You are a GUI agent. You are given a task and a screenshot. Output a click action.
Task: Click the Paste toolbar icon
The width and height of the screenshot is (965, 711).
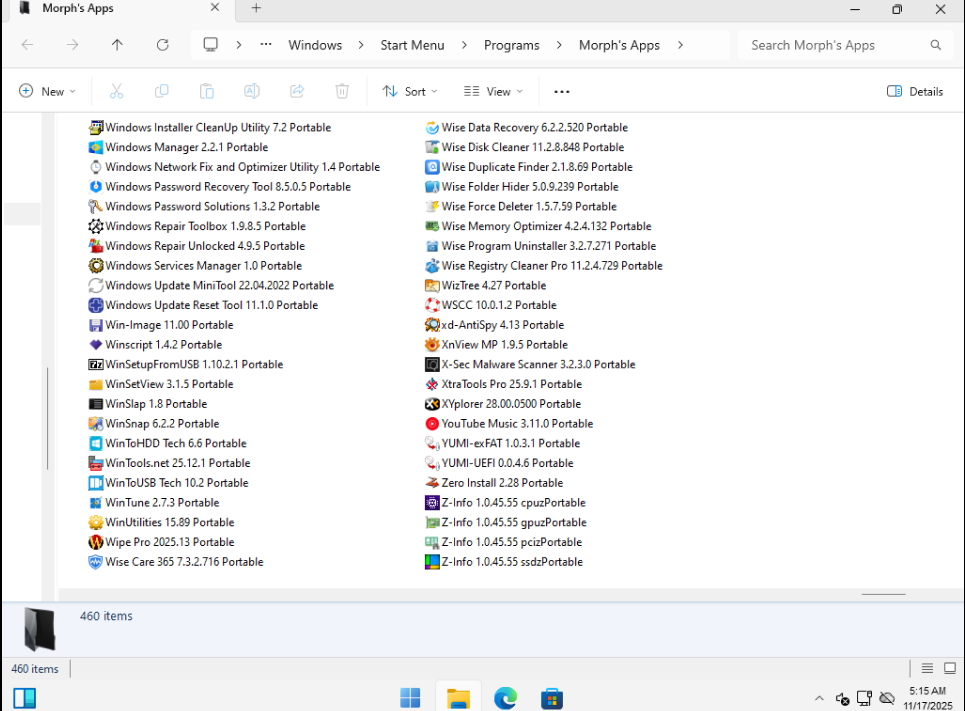coord(207,91)
